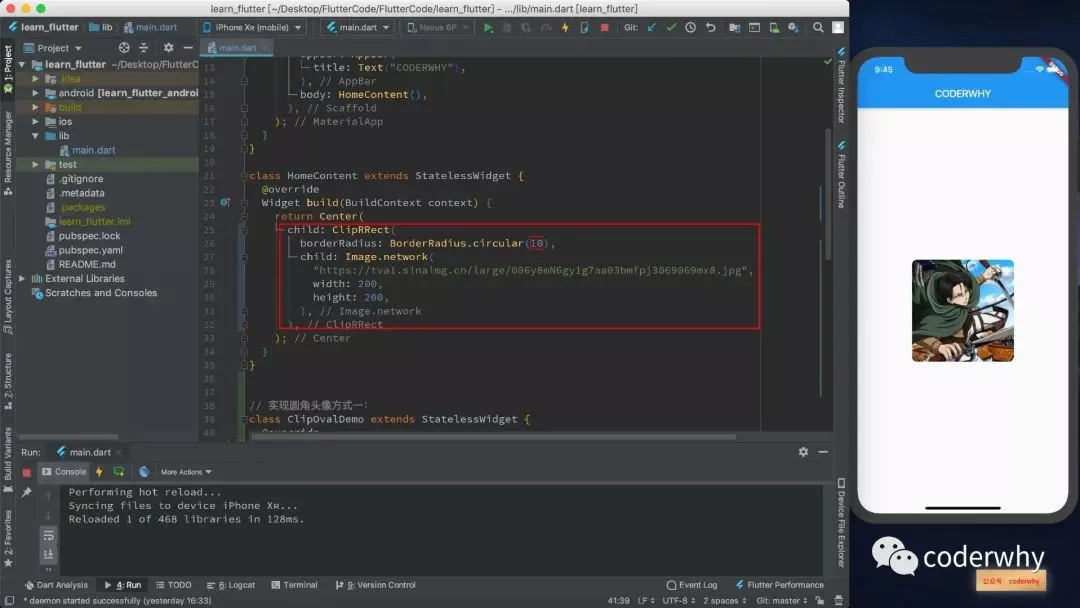The image size is (1080, 608).
Task: Open Device File Explorer side tab
Action: (x=841, y=523)
